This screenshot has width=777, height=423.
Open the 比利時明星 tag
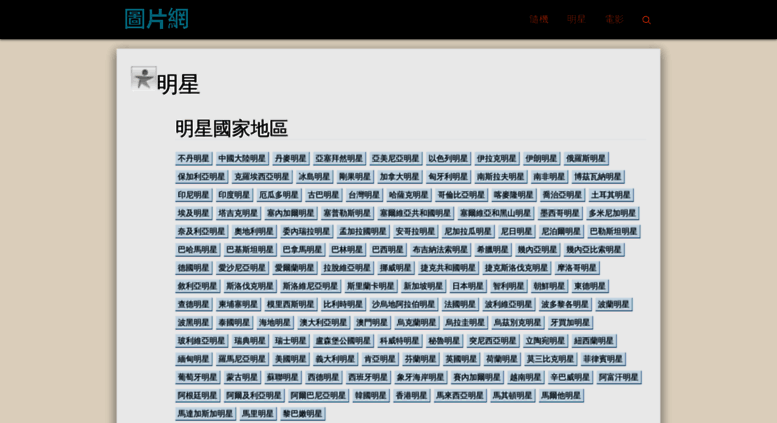click(343, 305)
